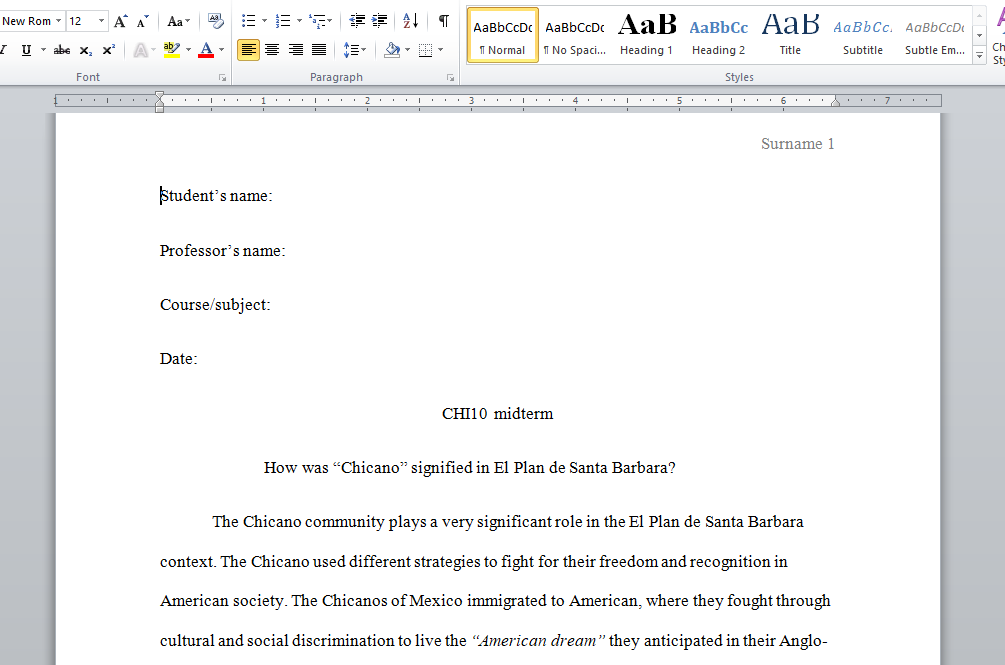Click the 'Professor's name:' line

pyautogui.click(x=222, y=250)
